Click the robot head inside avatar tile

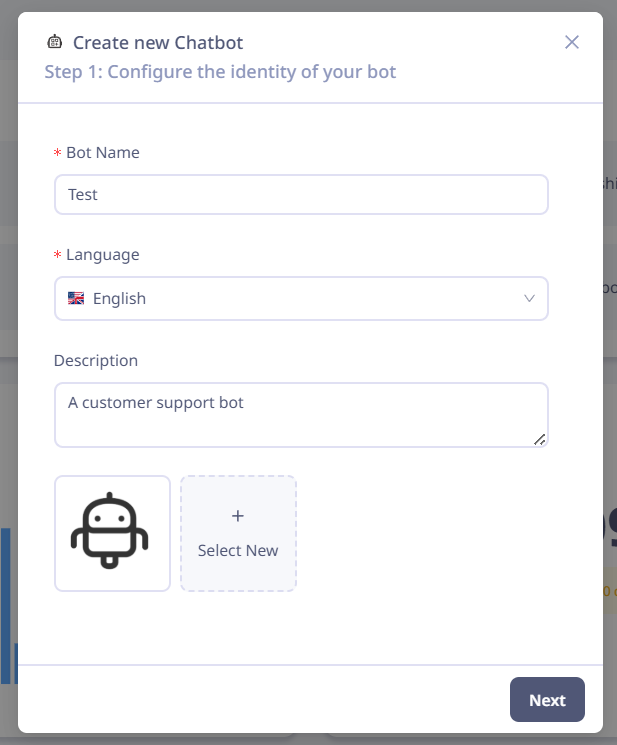coord(110,525)
